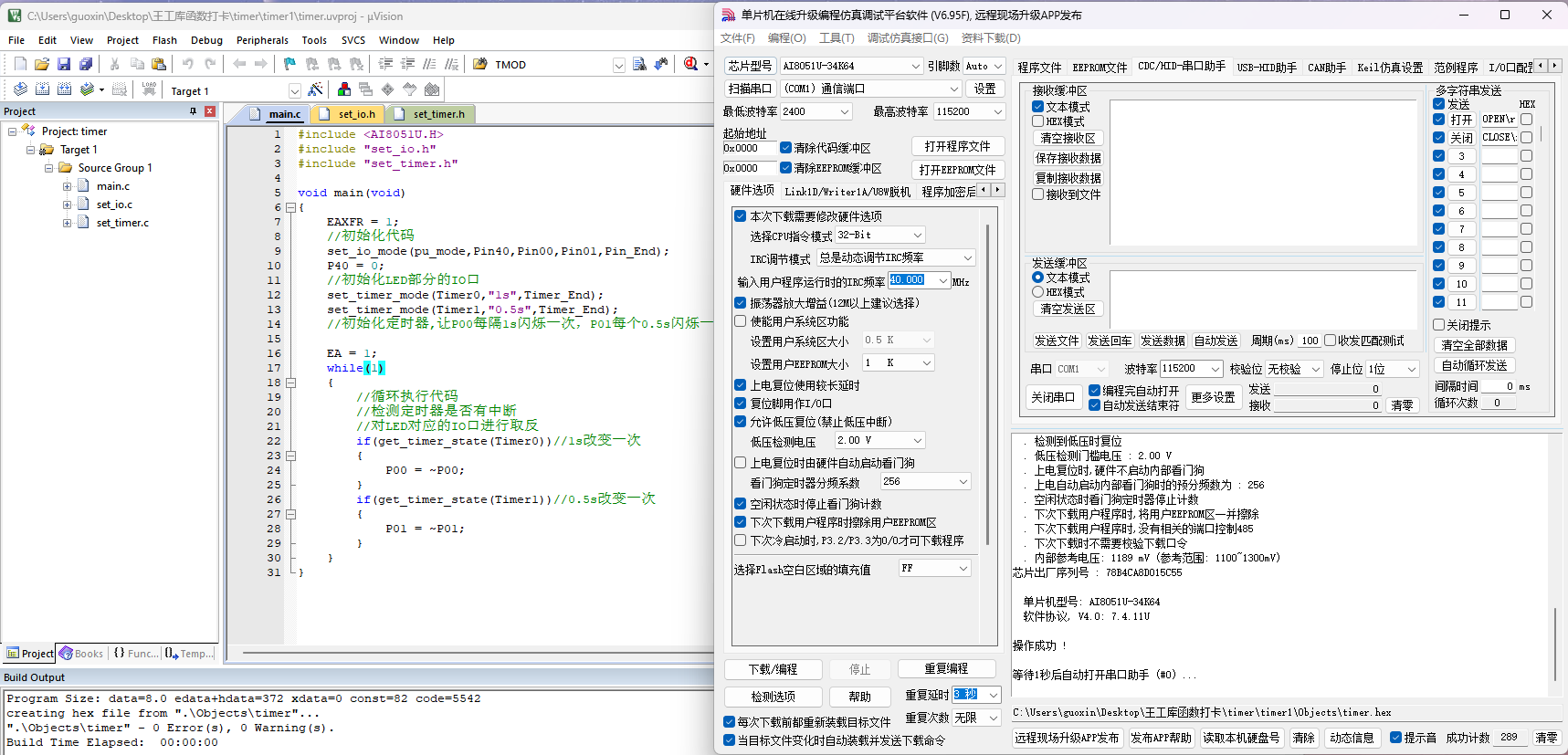Screen dimensions: 1568x755
Task: Click the Manage Run-Time Environment diamond icon
Action: (388, 89)
